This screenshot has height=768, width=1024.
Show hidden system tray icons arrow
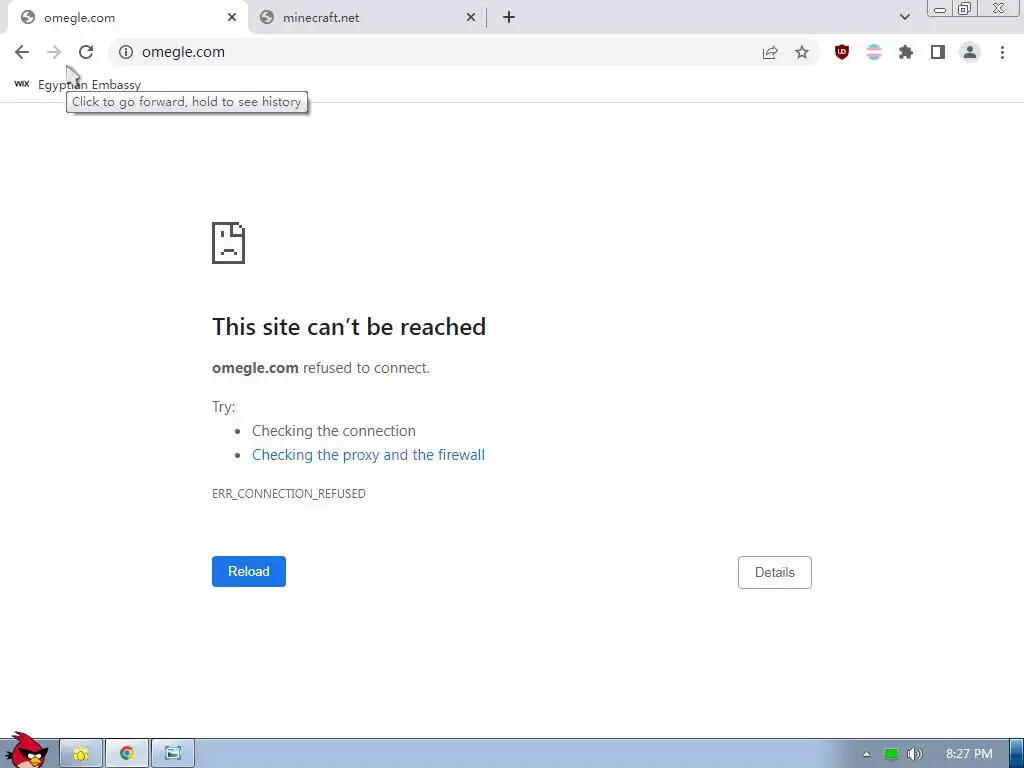click(x=866, y=754)
